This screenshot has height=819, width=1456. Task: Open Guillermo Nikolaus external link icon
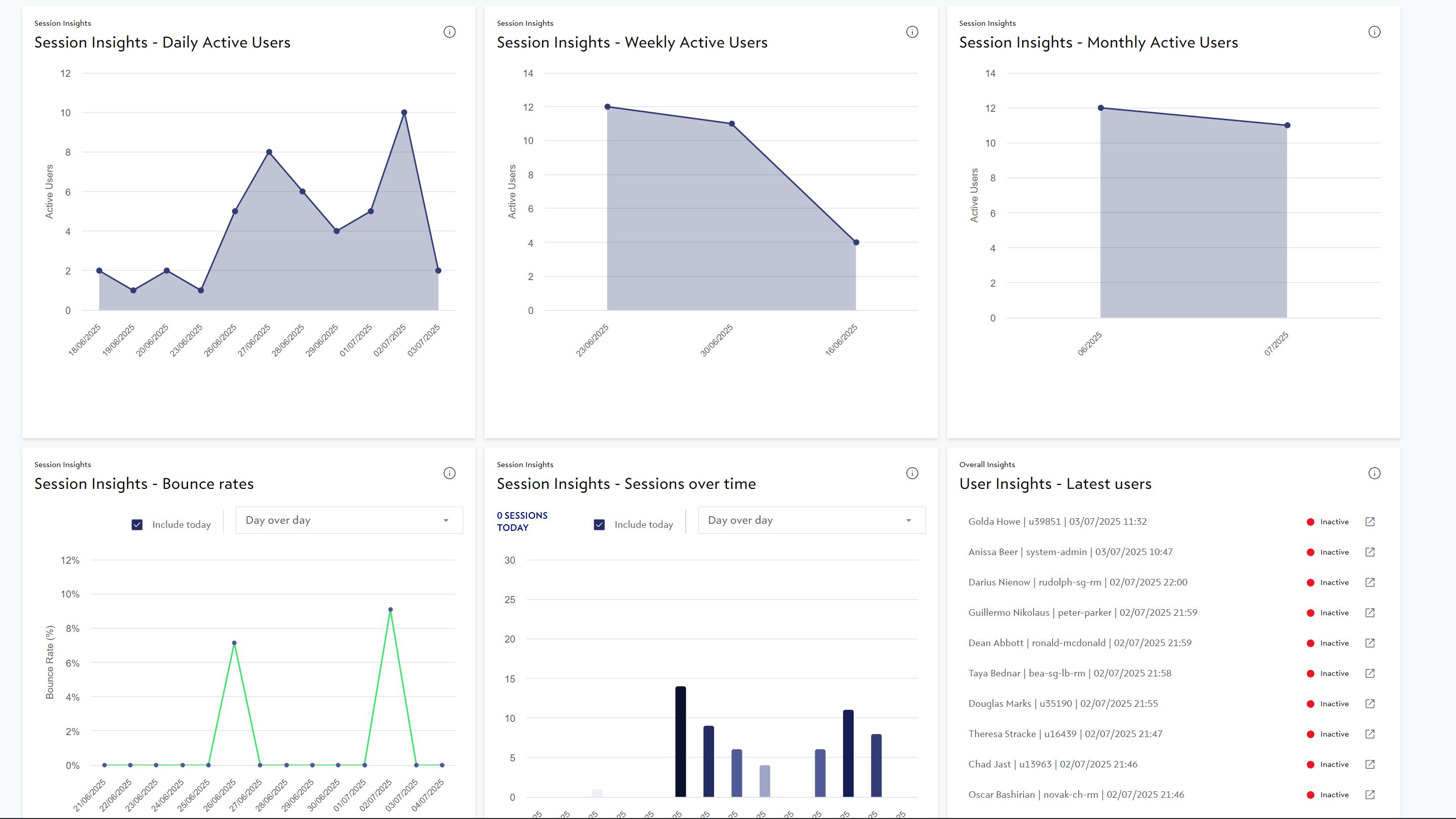pyautogui.click(x=1370, y=613)
